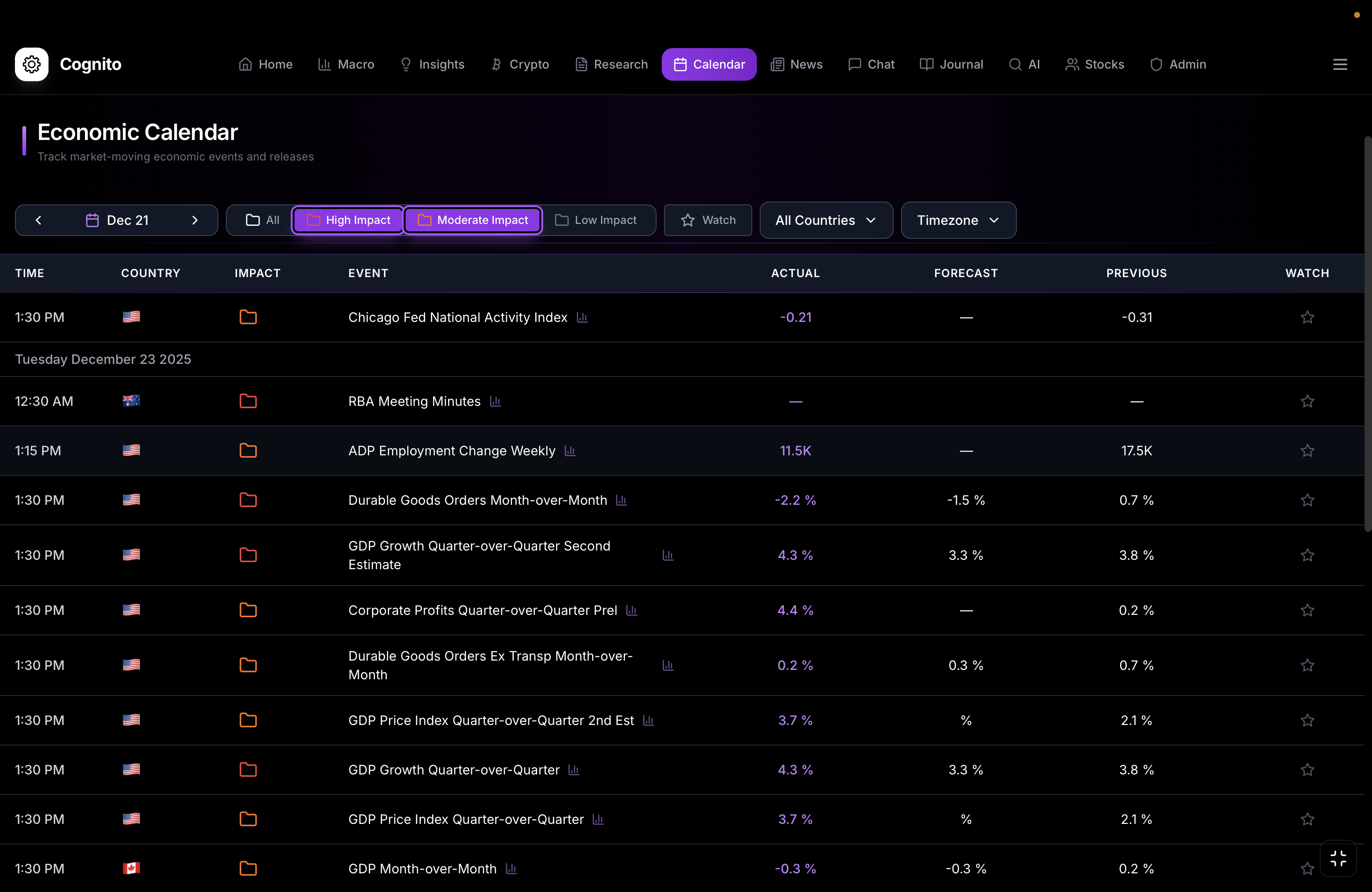This screenshot has width=1372, height=892.
Task: Add GDP Growth Quarter-over-Quarter Second Estimate to watchlist
Action: click(x=1307, y=556)
